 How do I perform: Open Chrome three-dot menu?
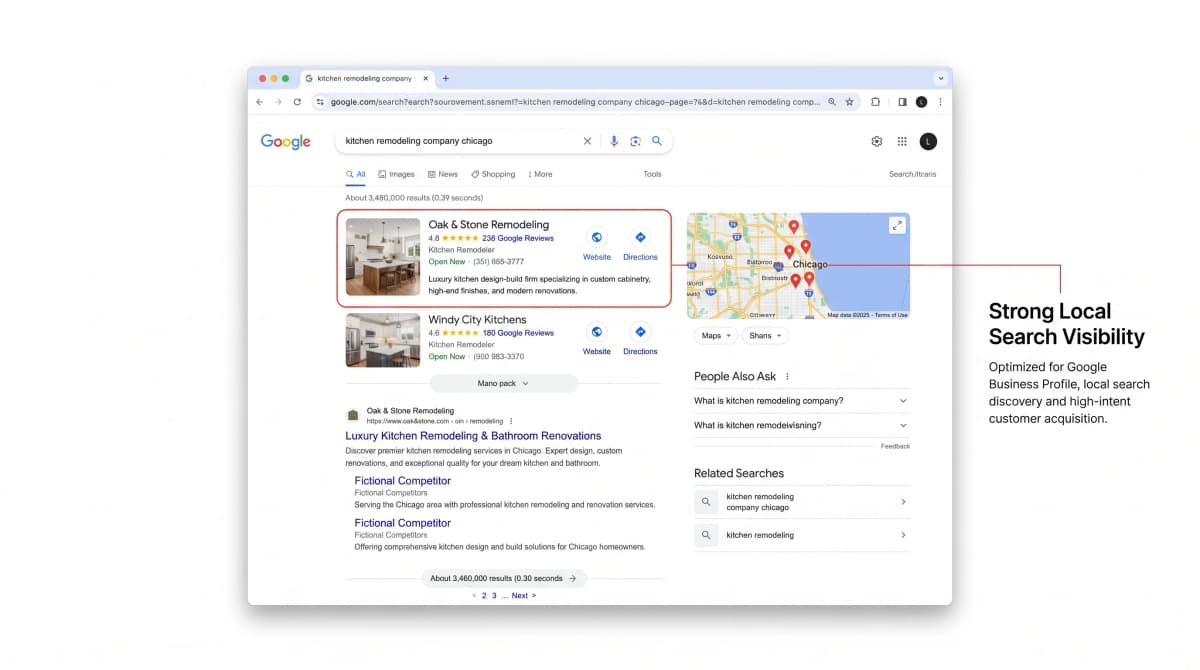pos(940,102)
